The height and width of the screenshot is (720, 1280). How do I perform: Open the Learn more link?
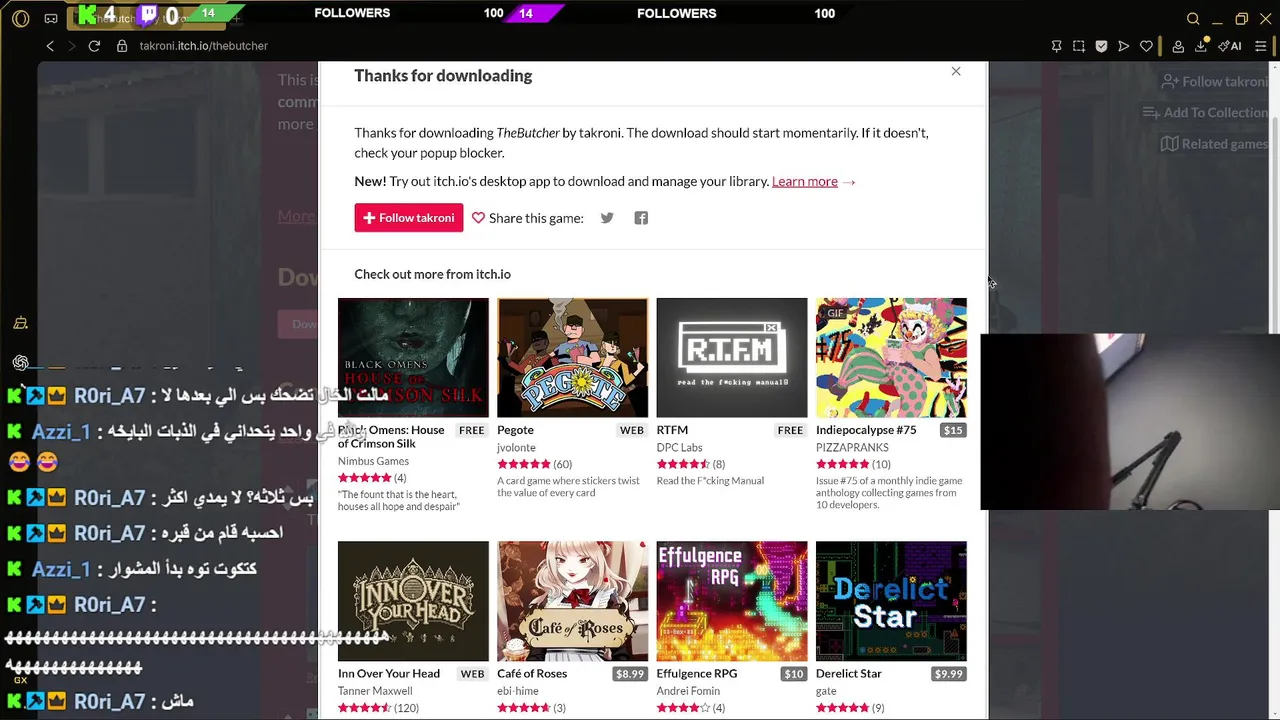click(x=804, y=181)
